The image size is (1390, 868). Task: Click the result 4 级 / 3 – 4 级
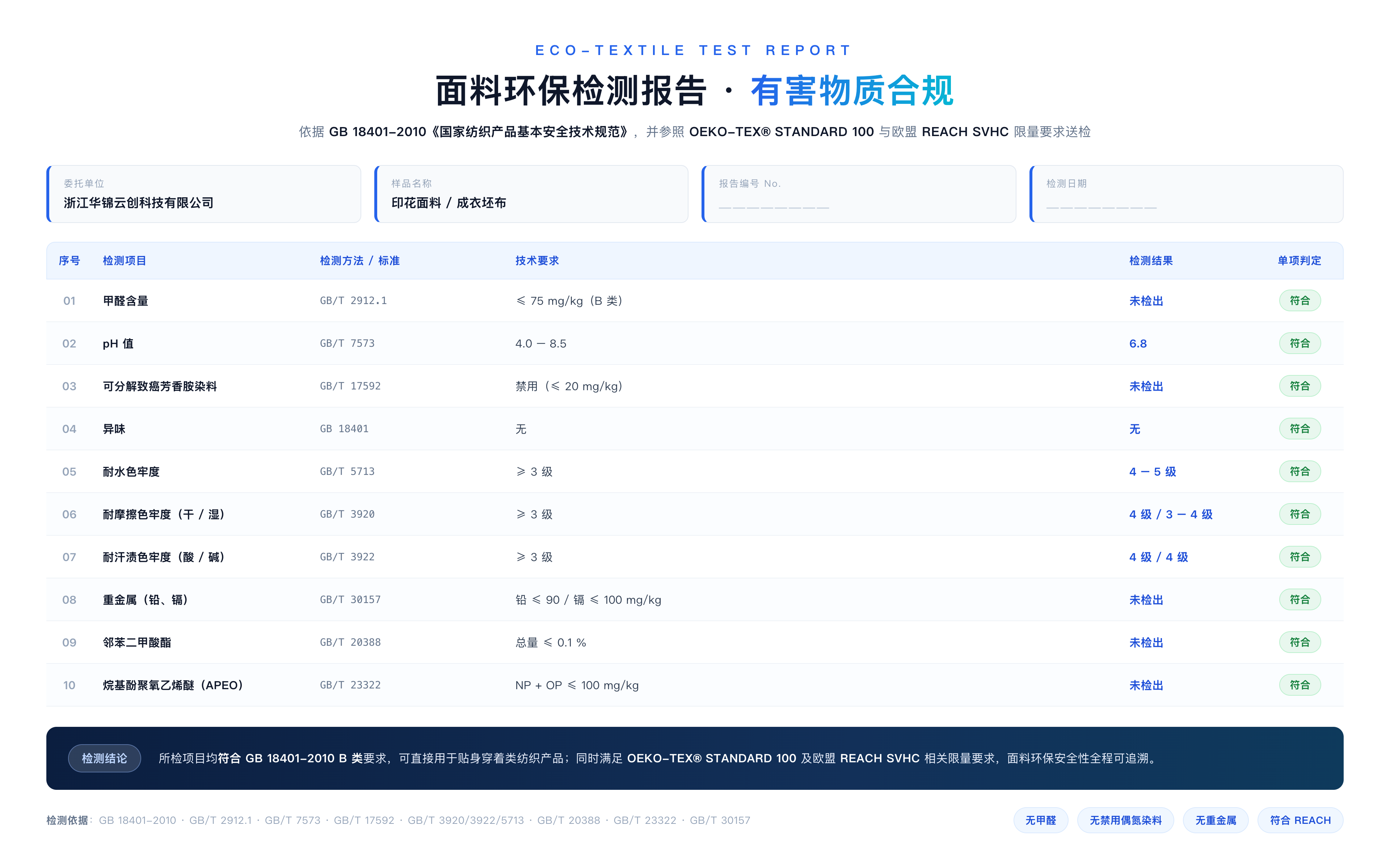1171,514
